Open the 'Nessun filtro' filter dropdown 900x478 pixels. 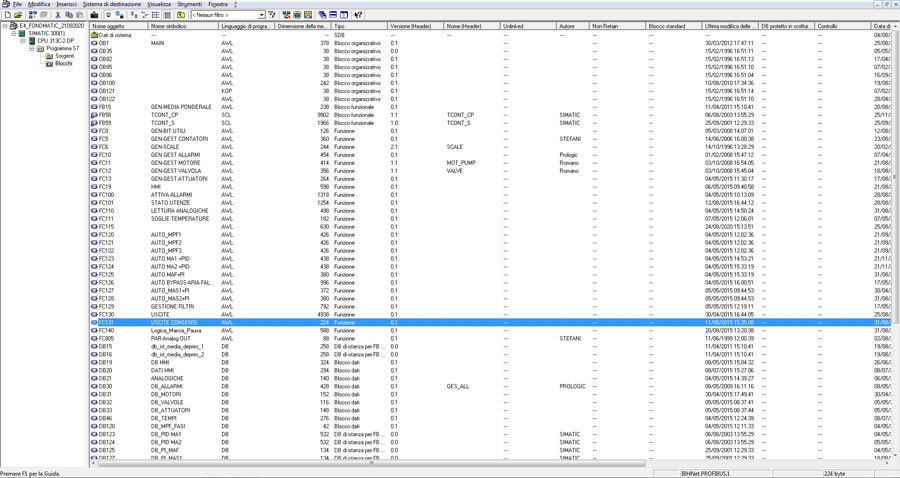261,15
